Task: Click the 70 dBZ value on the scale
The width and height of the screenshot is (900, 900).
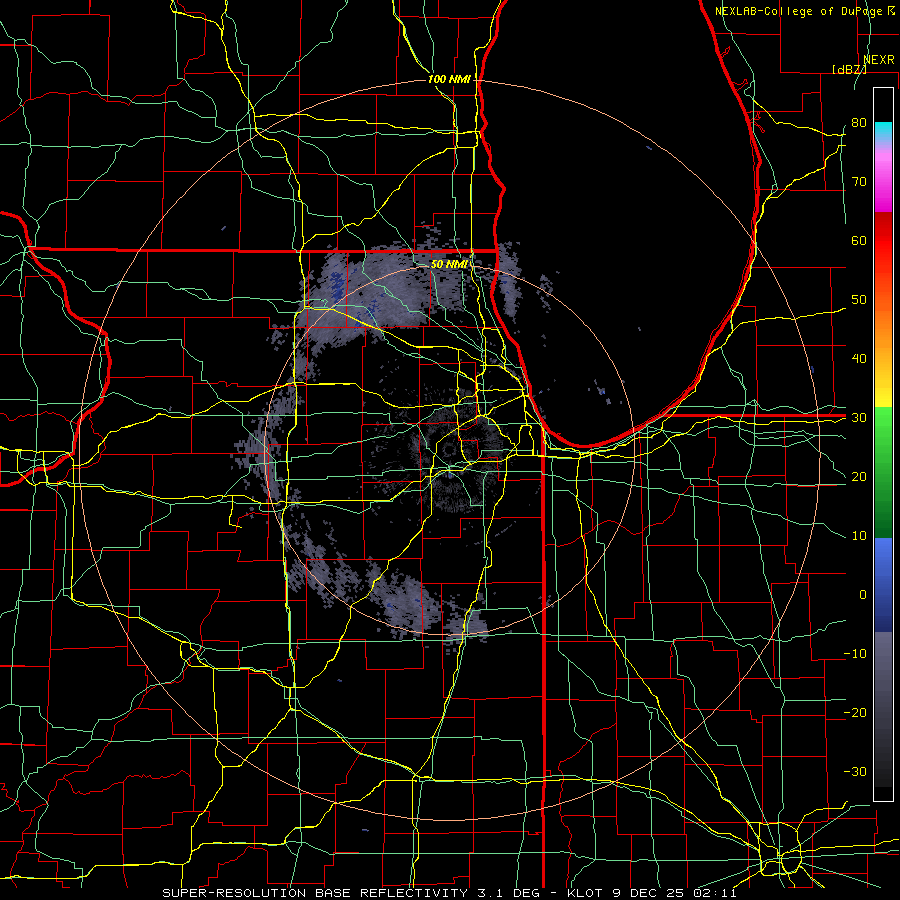Action: (859, 181)
